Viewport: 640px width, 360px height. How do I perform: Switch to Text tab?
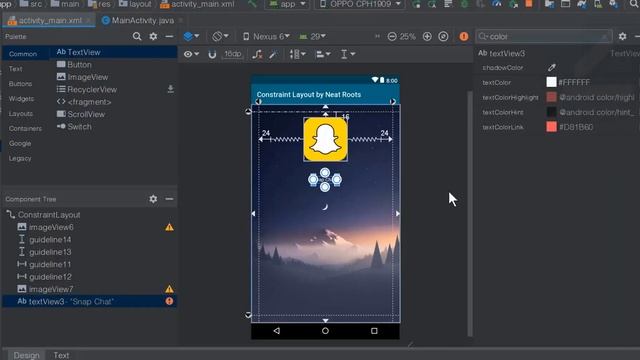point(61,355)
